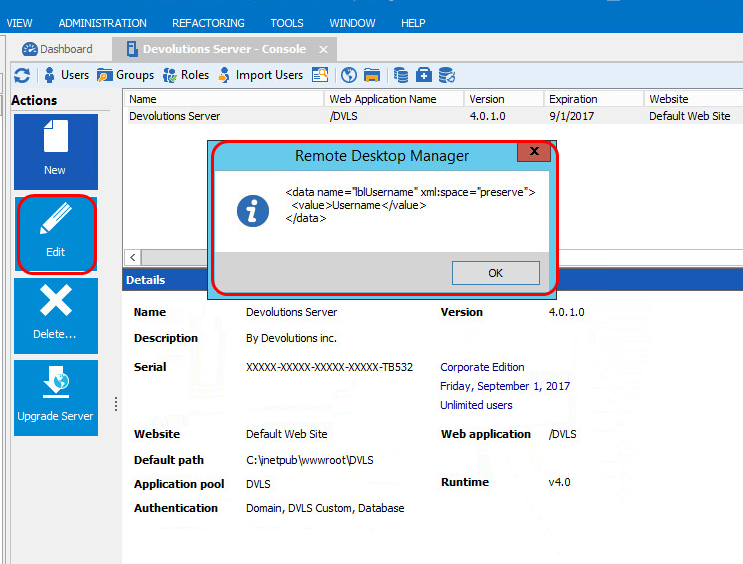
Task: Click the Delete action button
Action: 56,316
